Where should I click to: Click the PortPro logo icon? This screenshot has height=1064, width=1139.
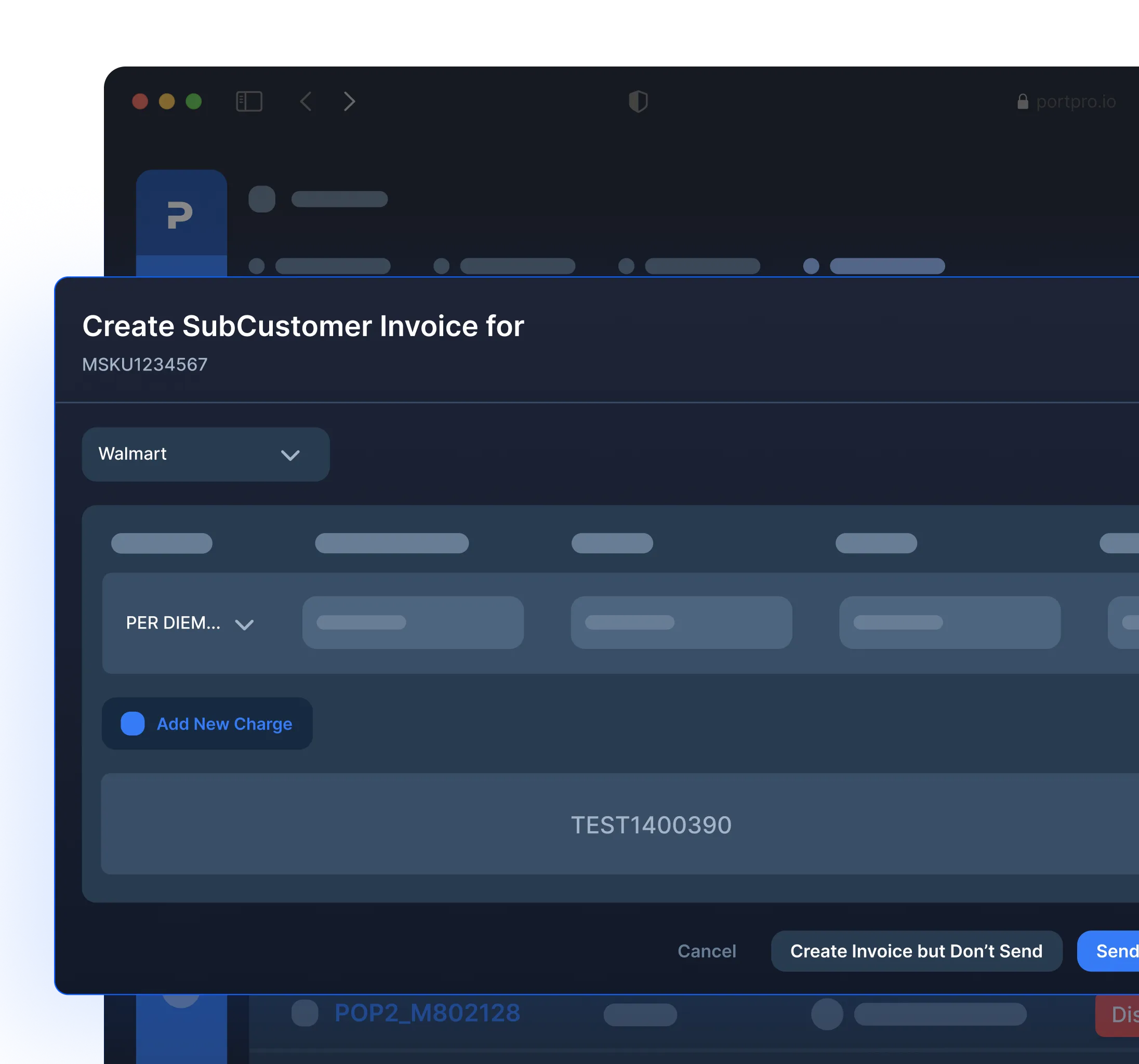coord(180,215)
